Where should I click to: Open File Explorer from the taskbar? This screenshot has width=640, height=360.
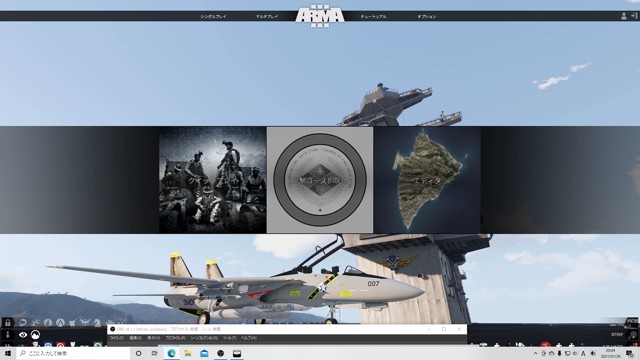pos(188,353)
